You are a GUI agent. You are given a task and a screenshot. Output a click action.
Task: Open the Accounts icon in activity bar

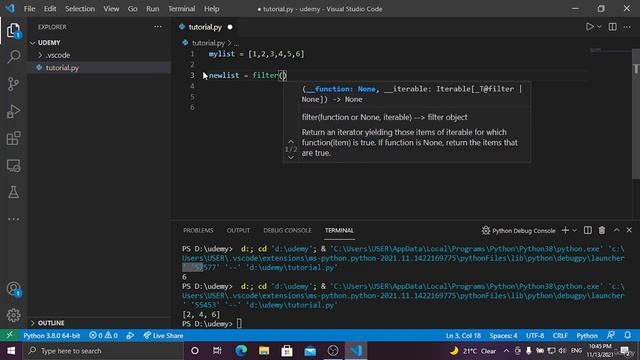pos(13,289)
